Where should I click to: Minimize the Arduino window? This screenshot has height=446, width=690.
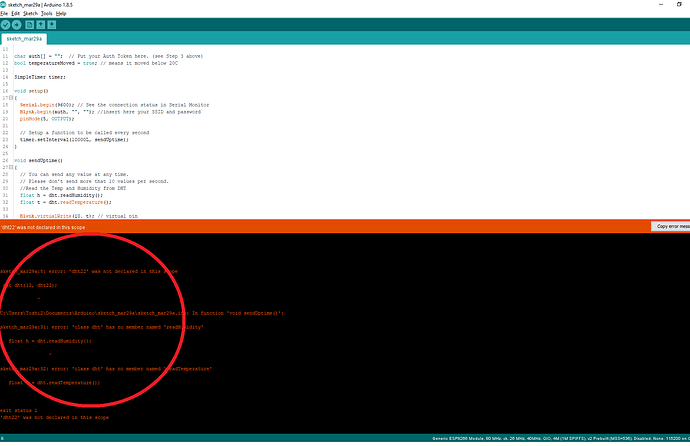(661, 4)
